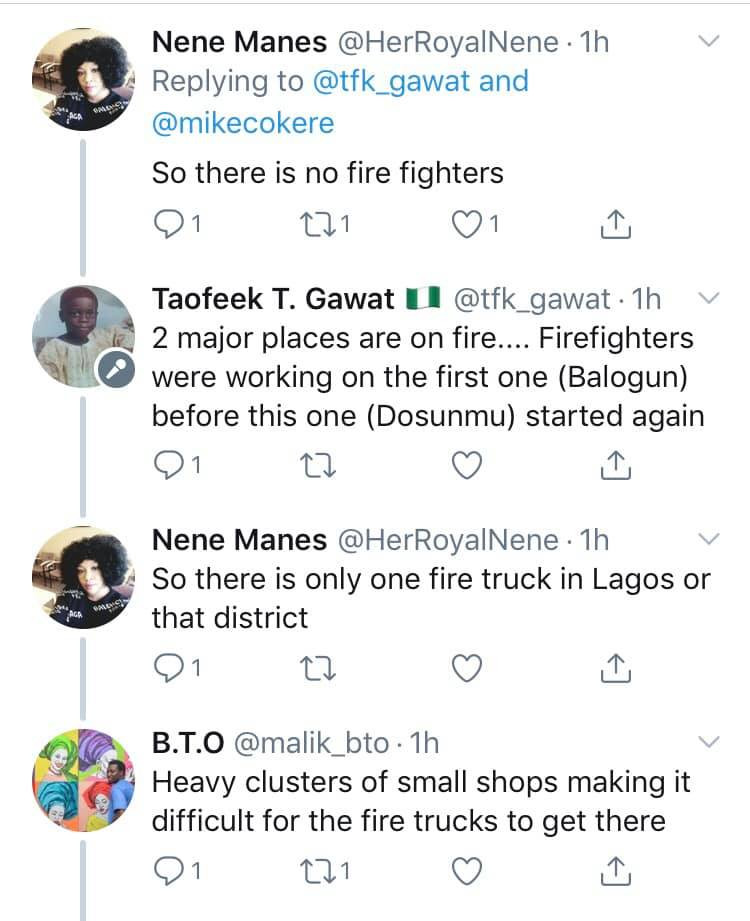Reply to the 'only one fire truck' tweet
750x921 pixels.
(x=168, y=668)
